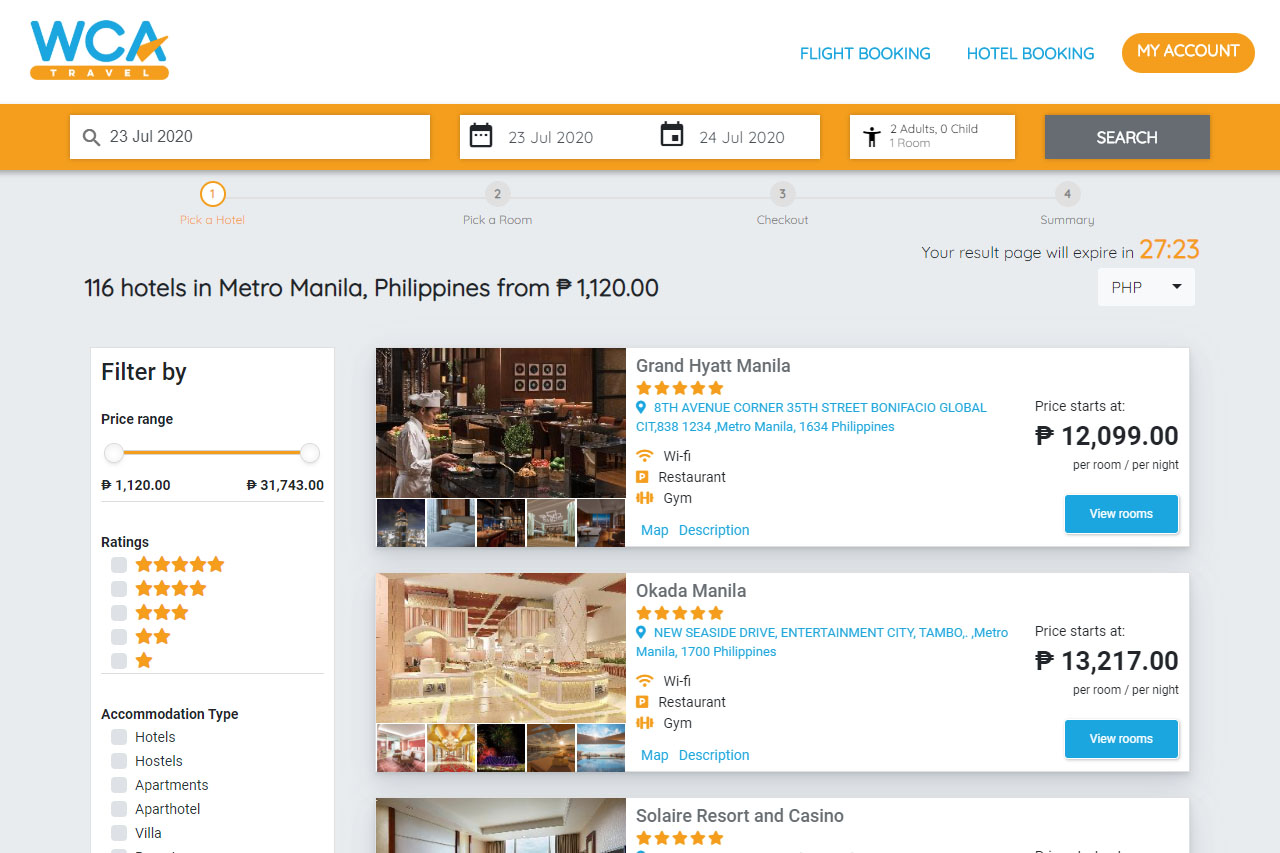Click Grand Hyatt Manila location pin icon
The image size is (1280, 853).
pos(642,408)
